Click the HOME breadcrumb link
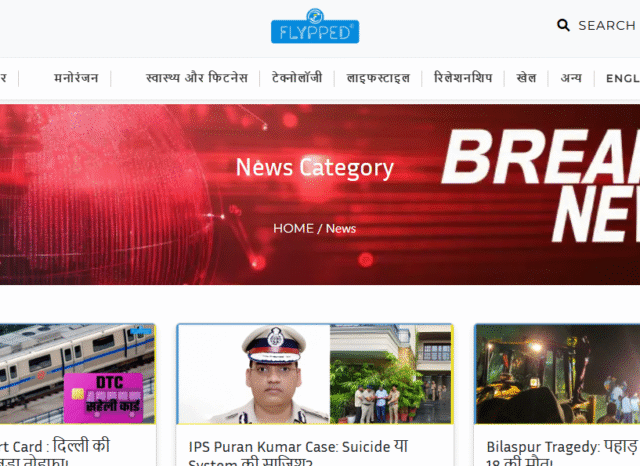 293,229
